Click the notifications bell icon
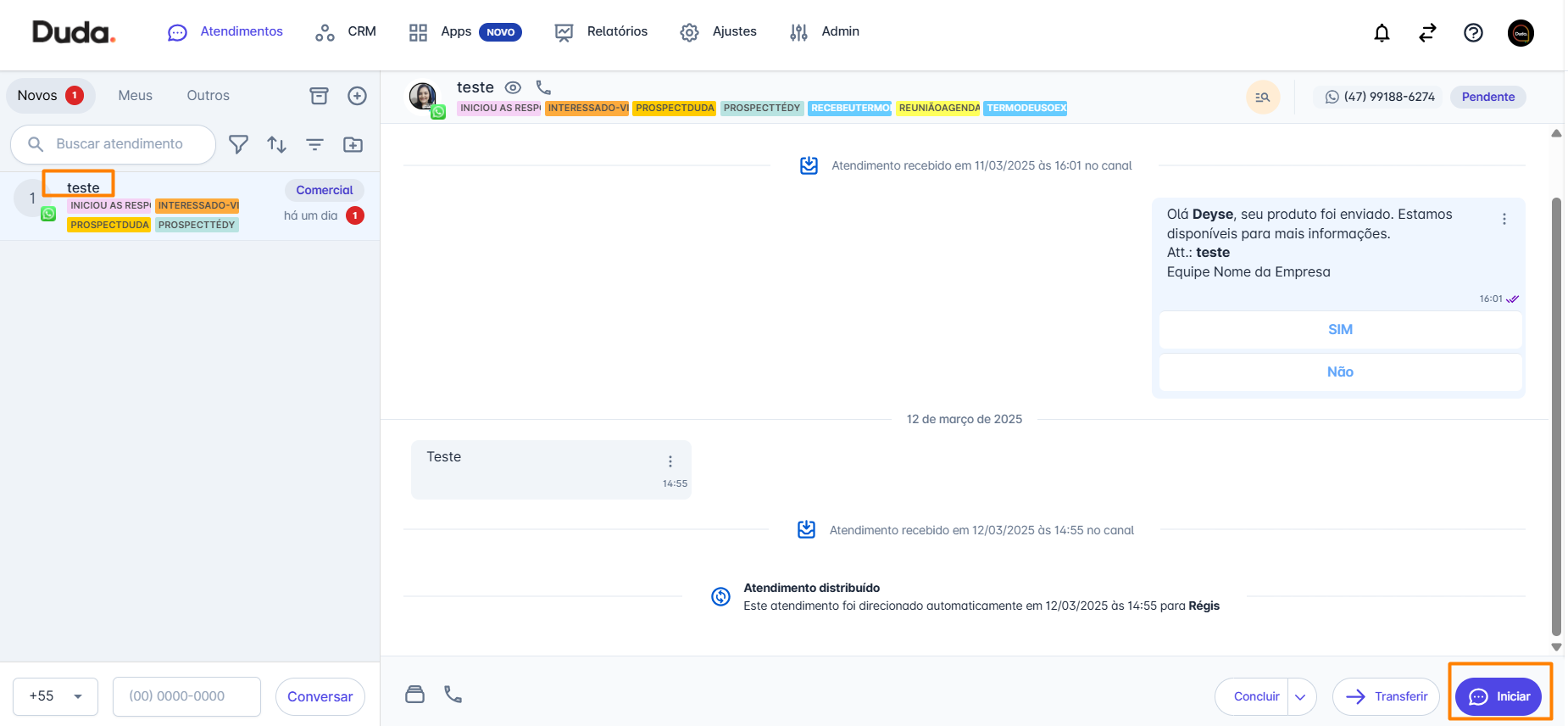Viewport: 1568px width, 726px height. pos(1382,33)
